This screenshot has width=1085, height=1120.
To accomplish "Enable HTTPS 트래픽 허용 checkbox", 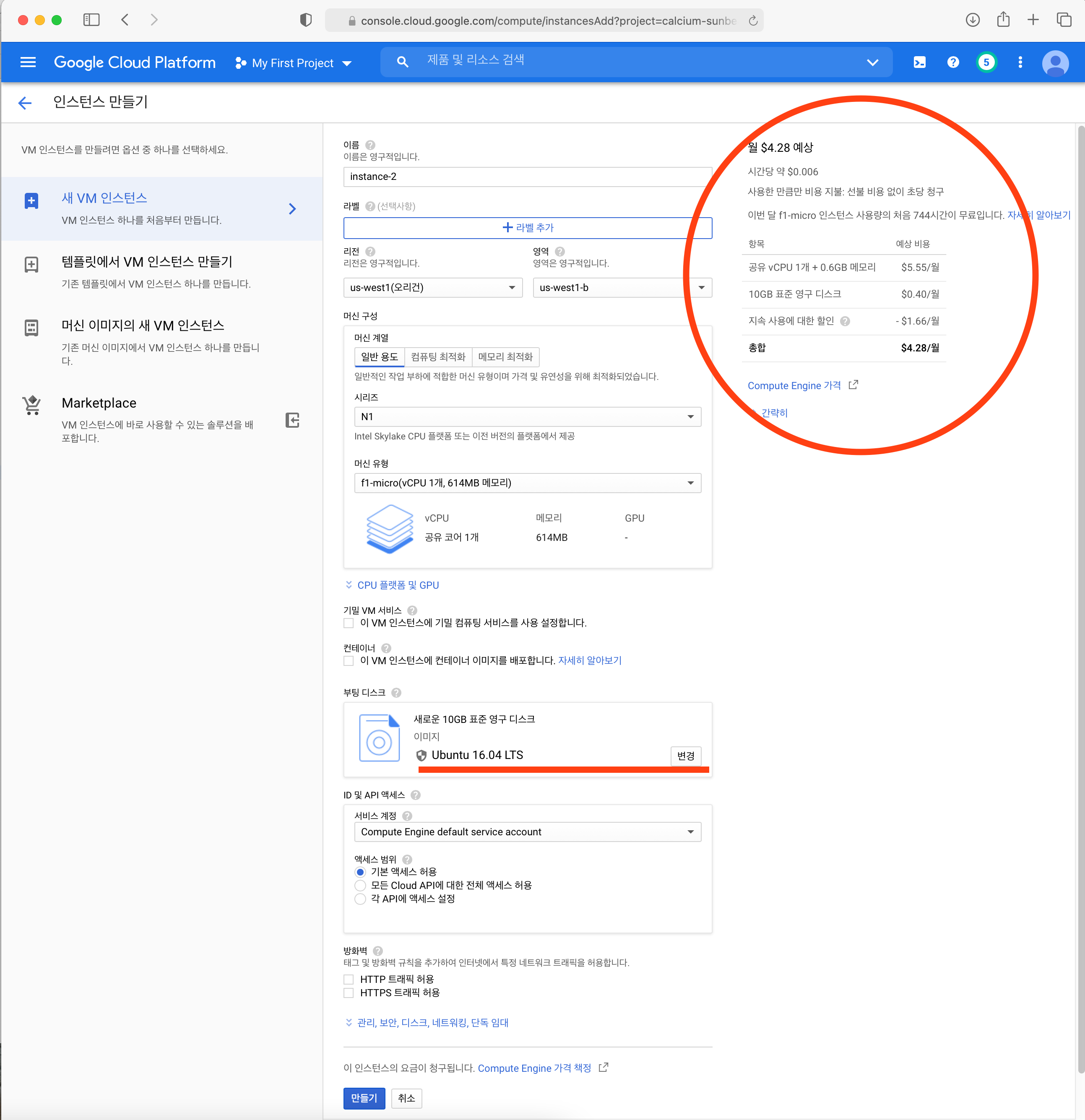I will click(x=349, y=993).
